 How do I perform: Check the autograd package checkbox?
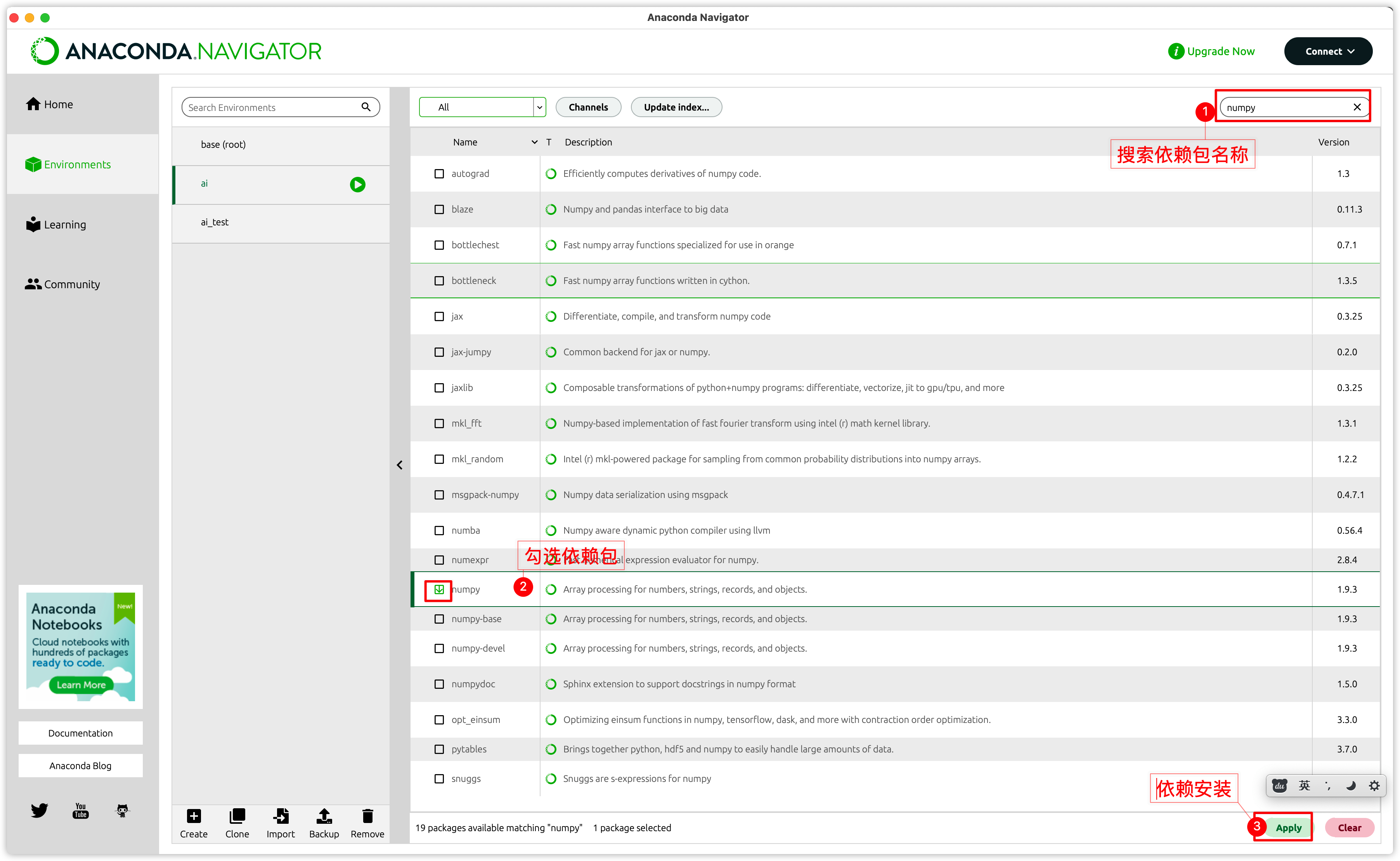(438, 174)
